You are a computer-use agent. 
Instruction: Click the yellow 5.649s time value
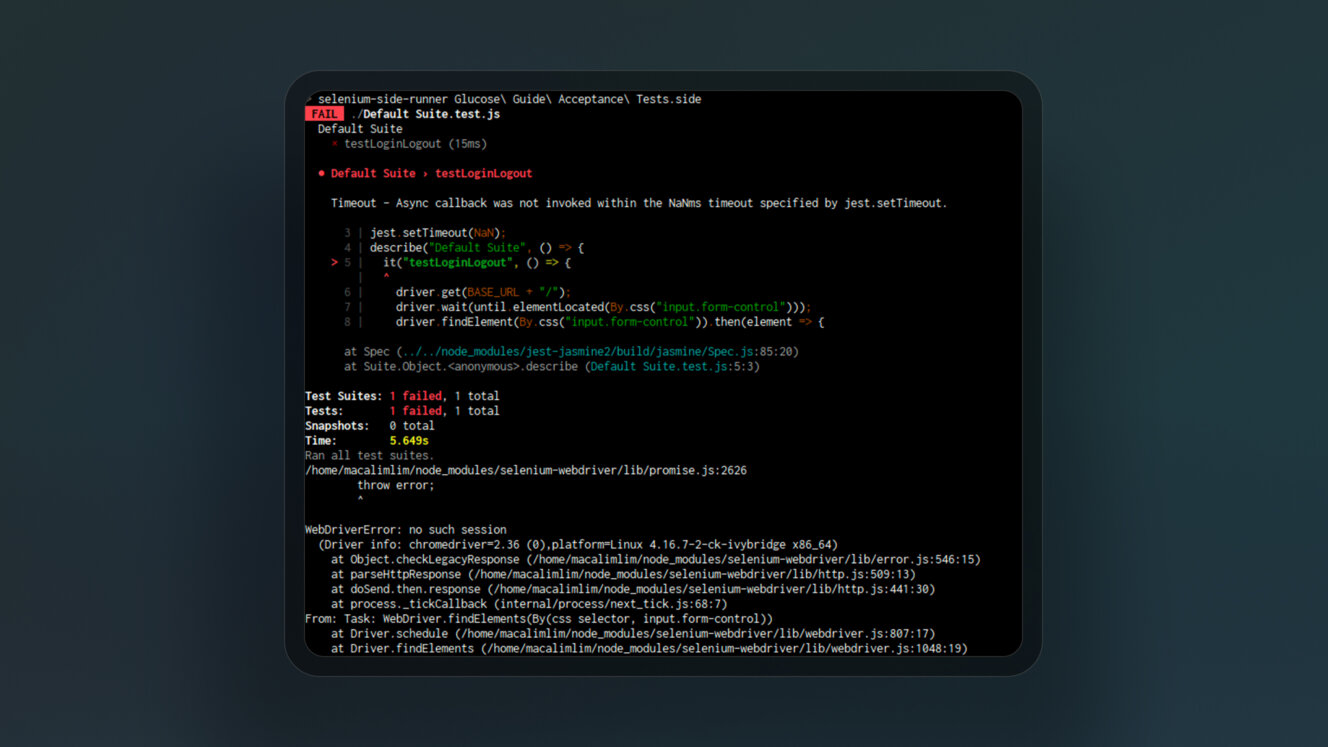(409, 440)
